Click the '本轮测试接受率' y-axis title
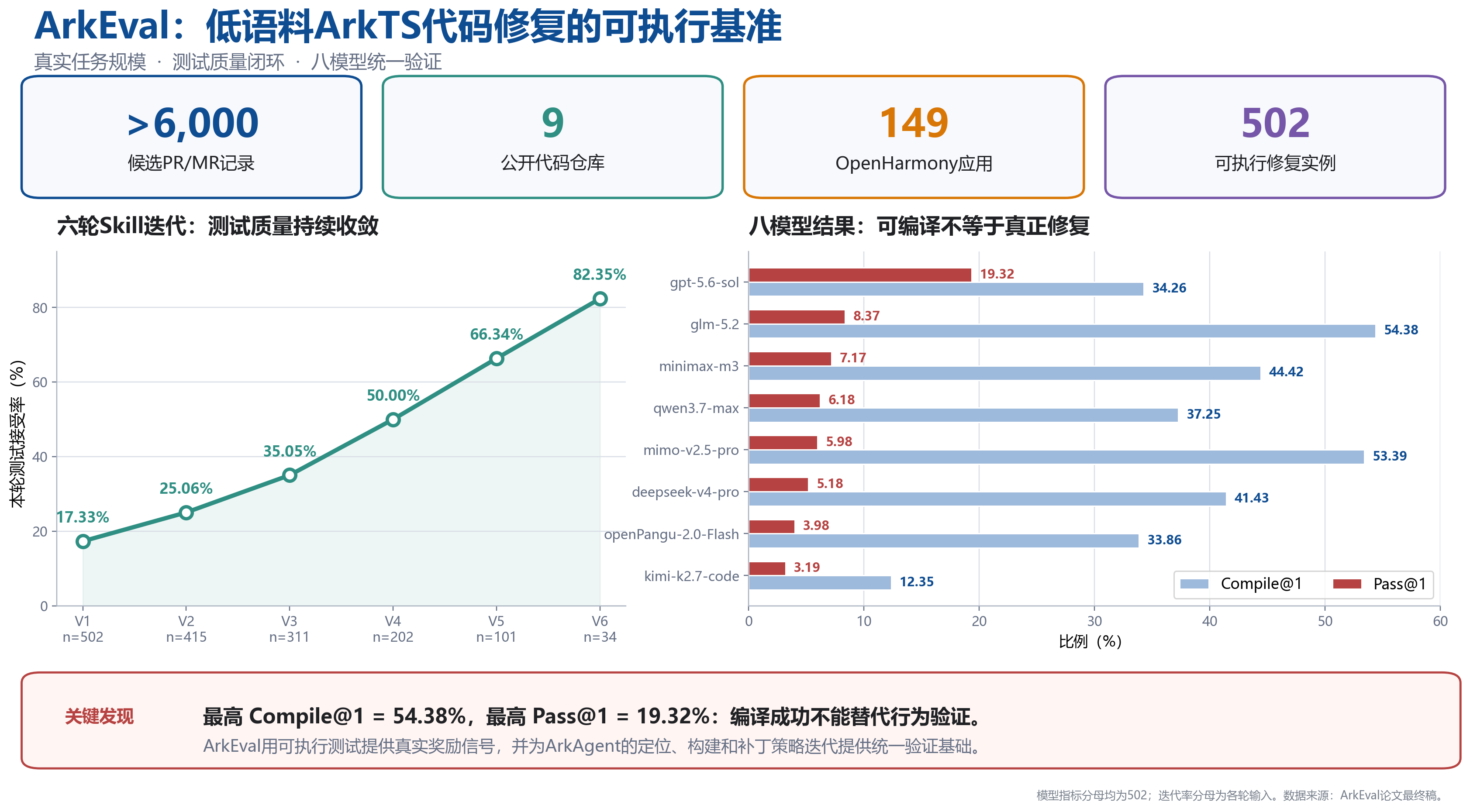1470x812 pixels. (x=18, y=433)
